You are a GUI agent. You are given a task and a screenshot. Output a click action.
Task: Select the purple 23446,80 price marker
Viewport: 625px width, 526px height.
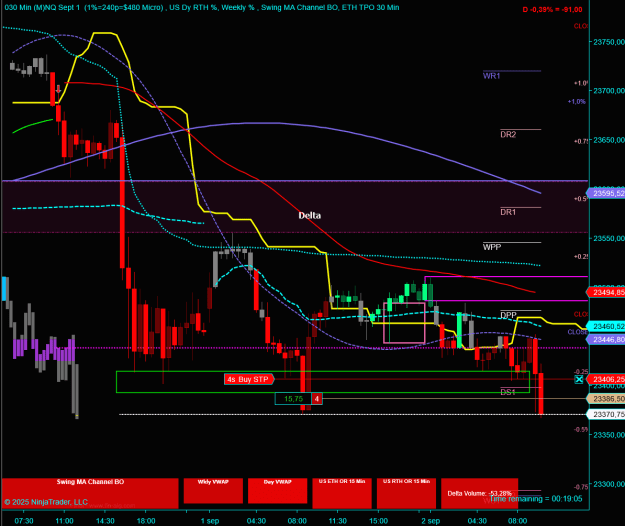[x=606, y=340]
